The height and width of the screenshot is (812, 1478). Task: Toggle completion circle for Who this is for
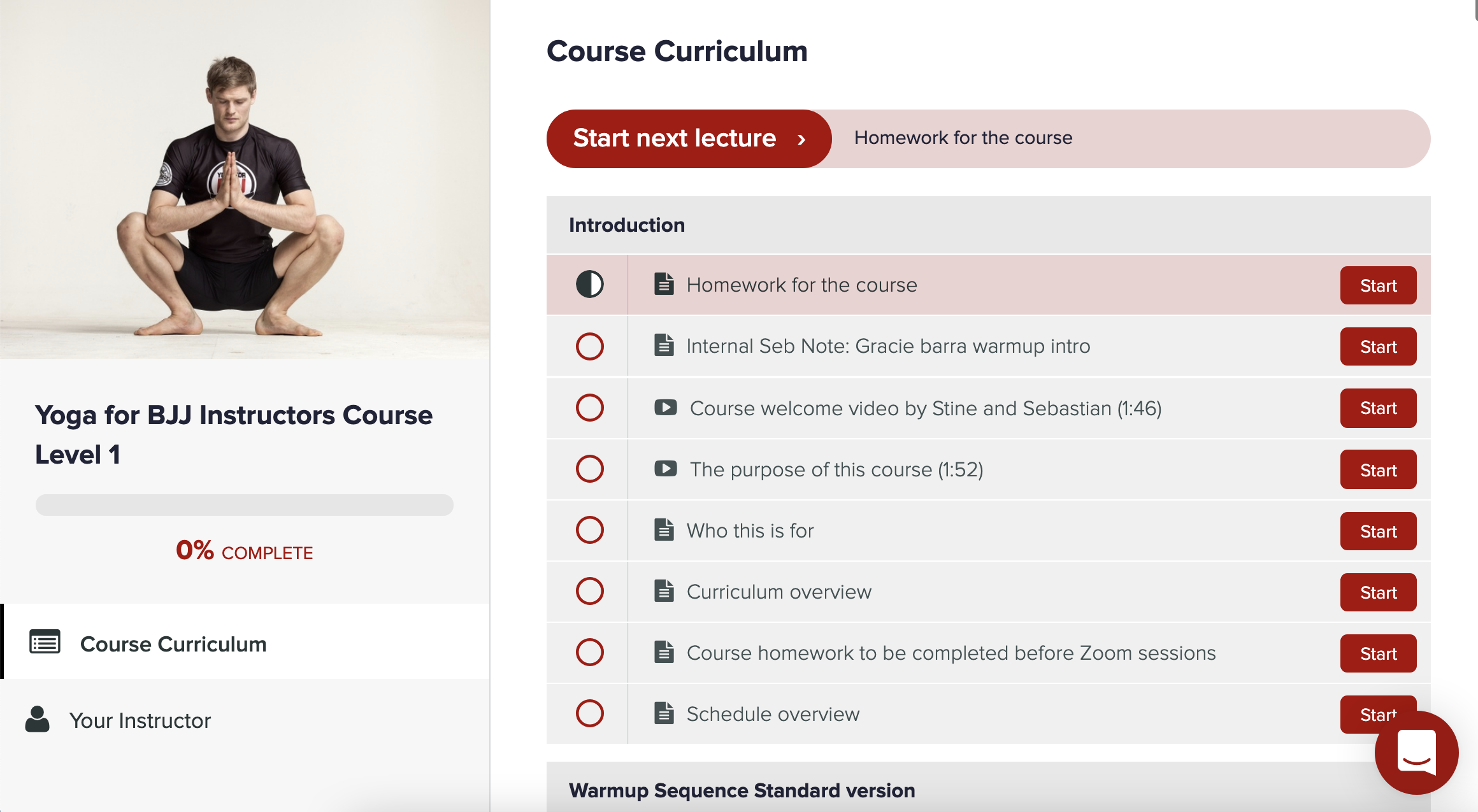click(x=589, y=530)
